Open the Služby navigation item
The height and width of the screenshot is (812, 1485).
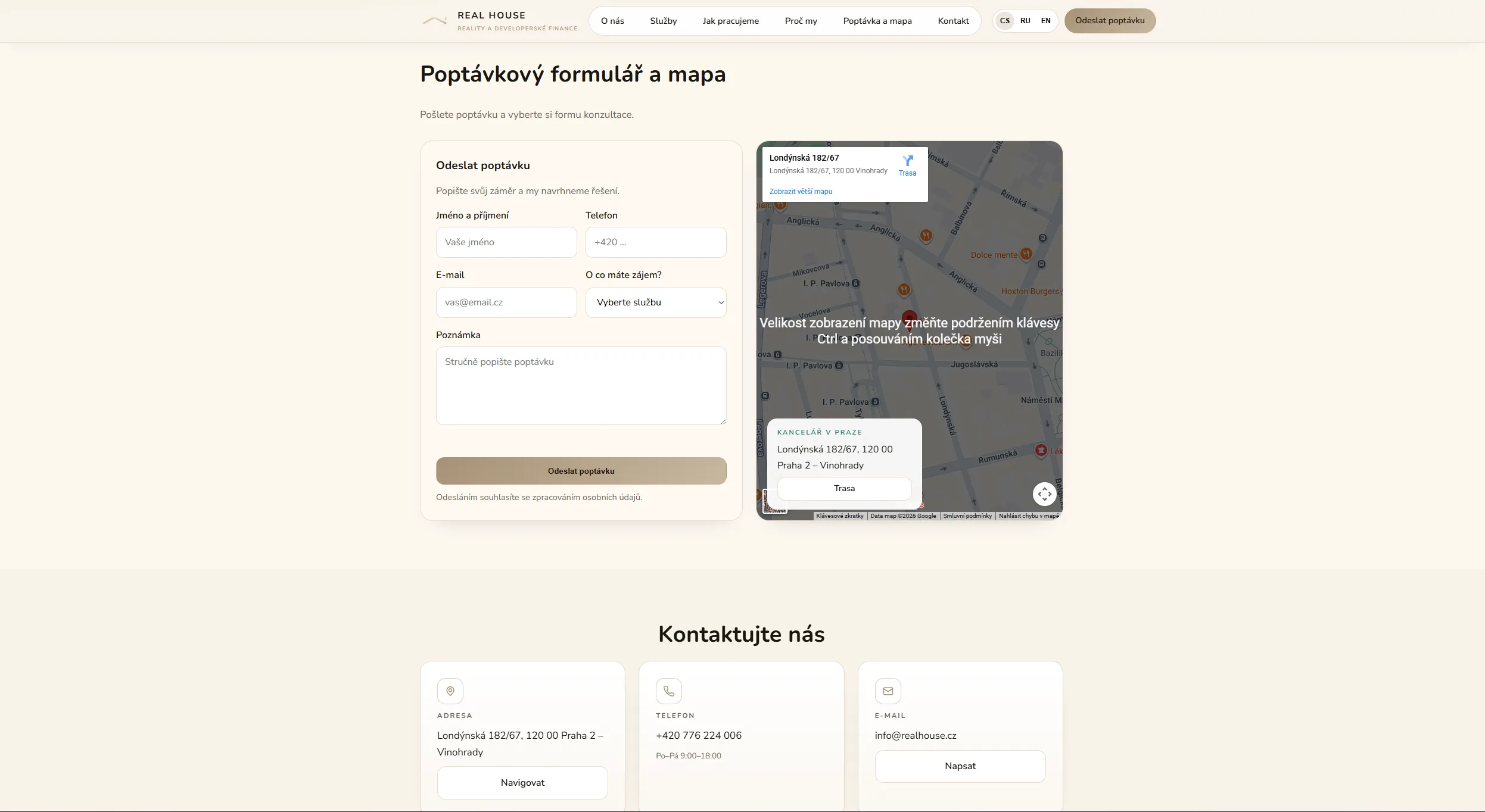point(663,21)
